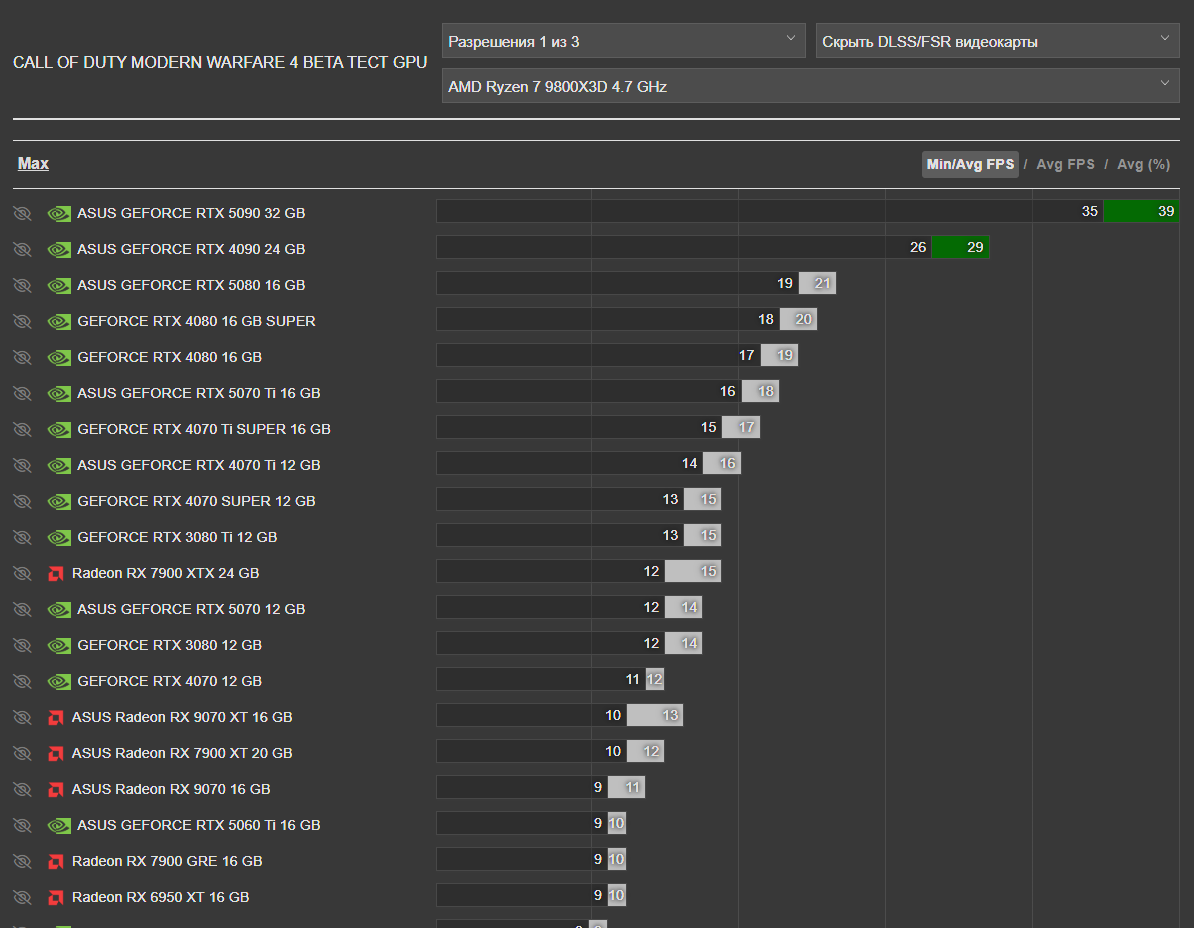Click NVIDIA logo beside GeForce RTX 4070 12 GB
Viewport: 1194px width, 928px height.
[x=59, y=682]
